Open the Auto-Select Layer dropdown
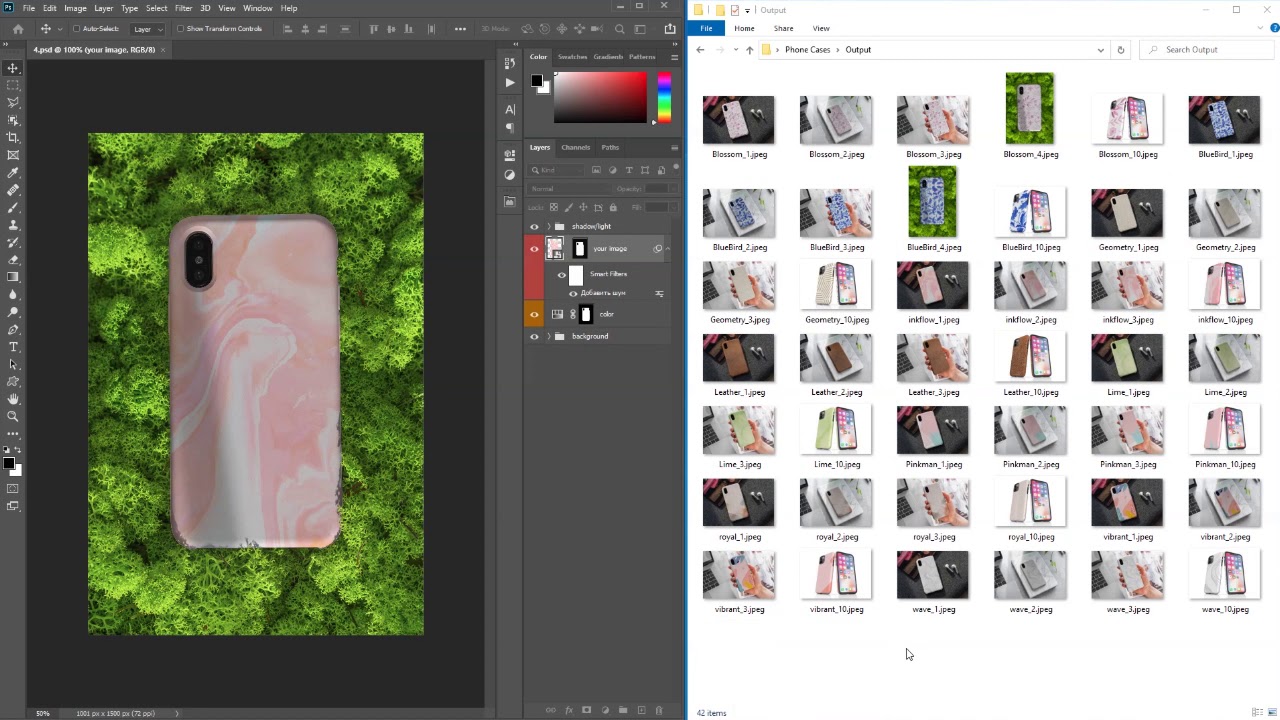The width and height of the screenshot is (1280, 720). pos(147,29)
